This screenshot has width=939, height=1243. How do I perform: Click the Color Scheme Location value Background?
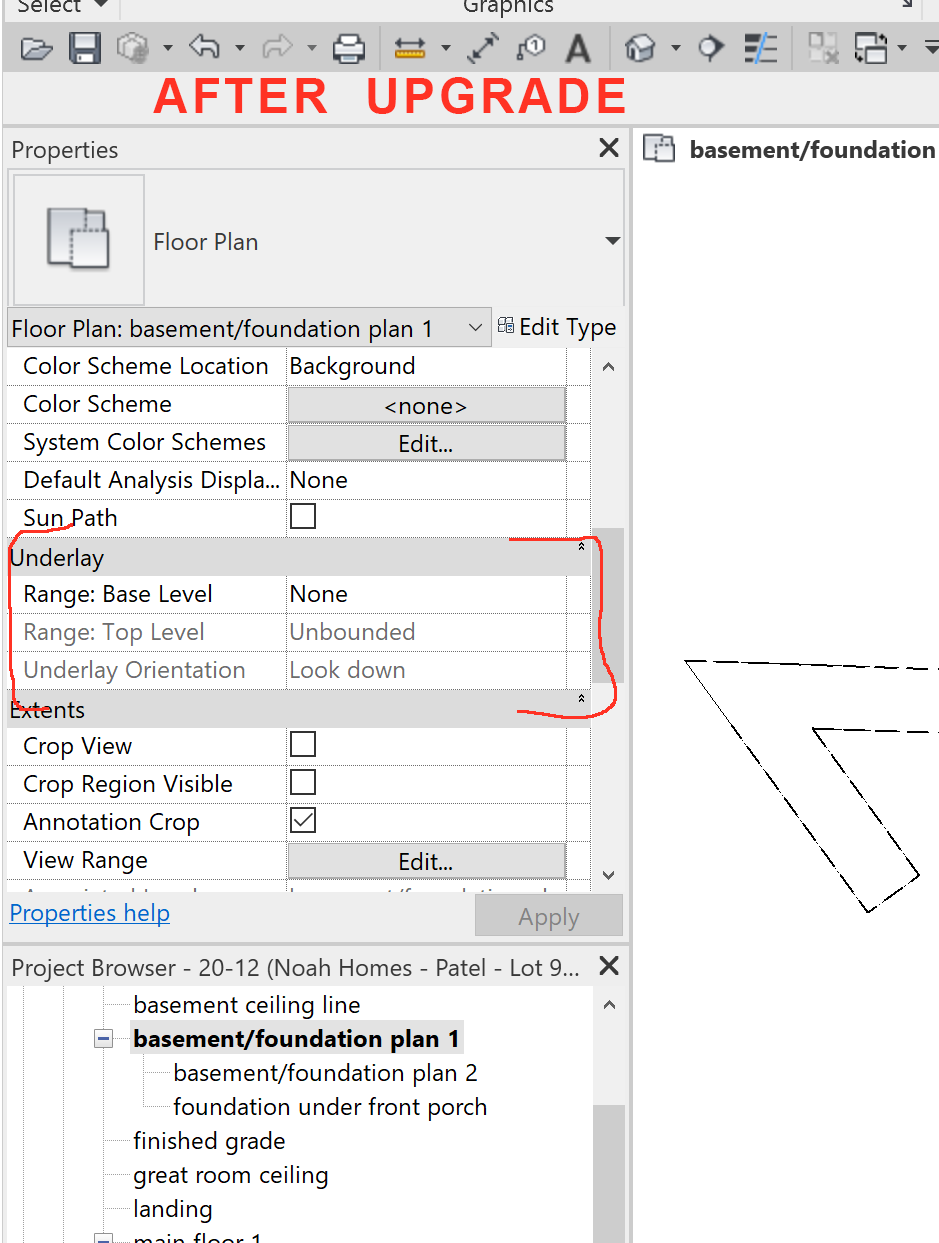(426, 366)
